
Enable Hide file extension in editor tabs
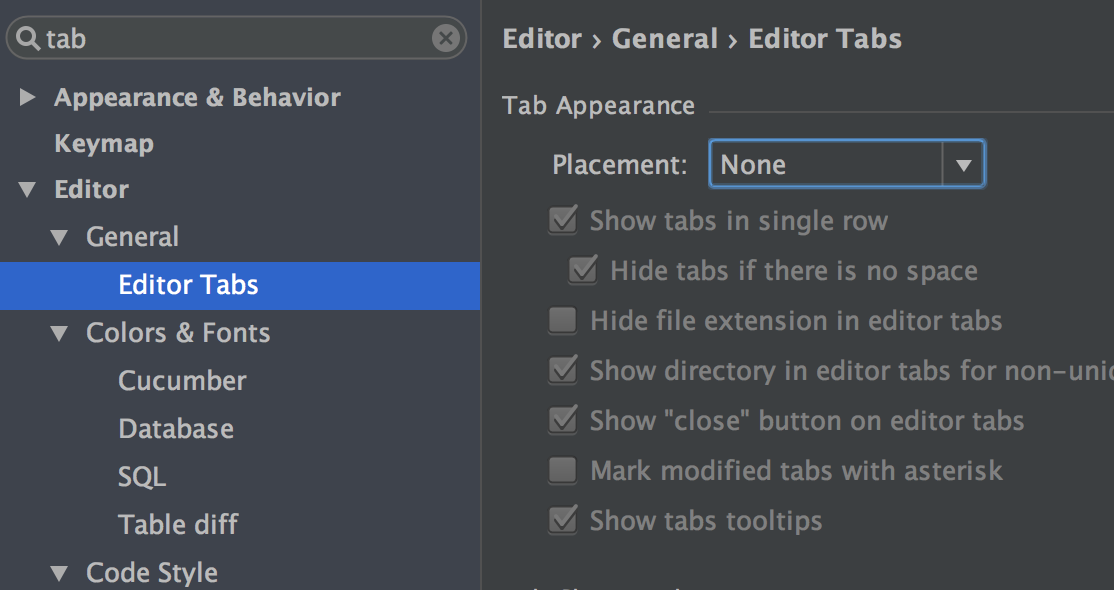click(563, 321)
